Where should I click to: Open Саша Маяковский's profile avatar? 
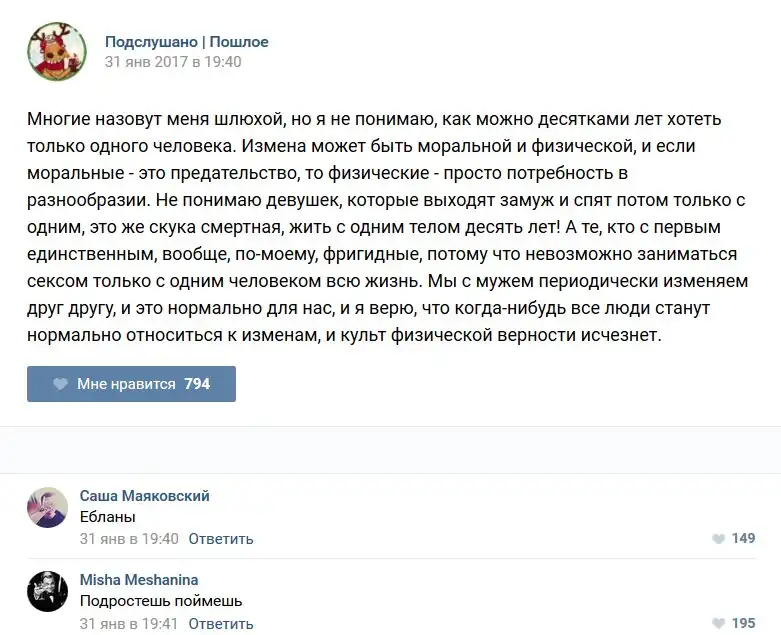pos(47,507)
